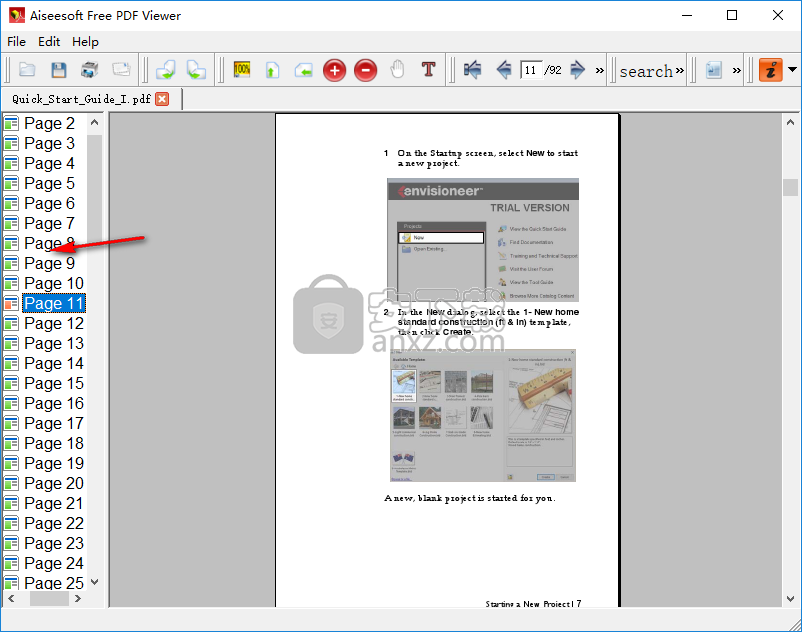Click the rotate page right icon

pyautogui.click(x=165, y=70)
